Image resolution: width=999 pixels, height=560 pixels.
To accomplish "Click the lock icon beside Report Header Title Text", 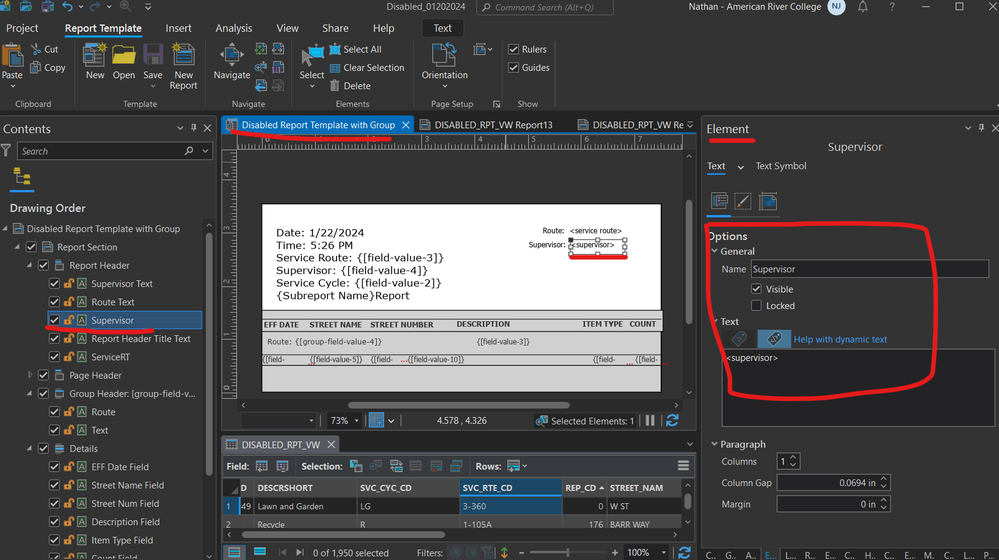I will 68,338.
